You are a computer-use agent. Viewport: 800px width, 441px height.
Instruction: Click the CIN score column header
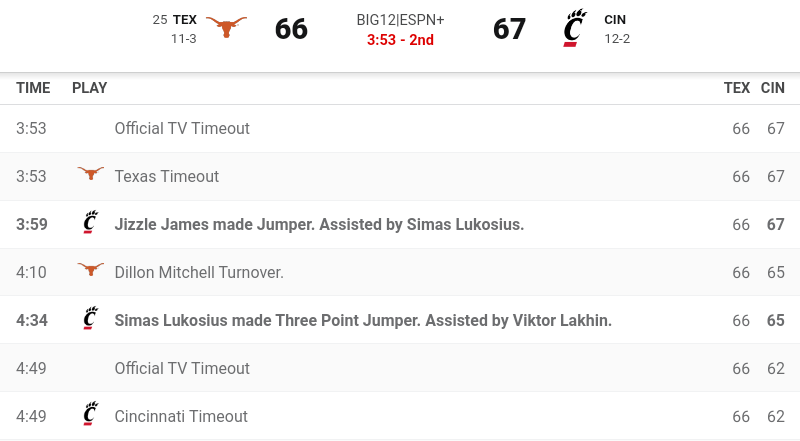click(x=772, y=88)
